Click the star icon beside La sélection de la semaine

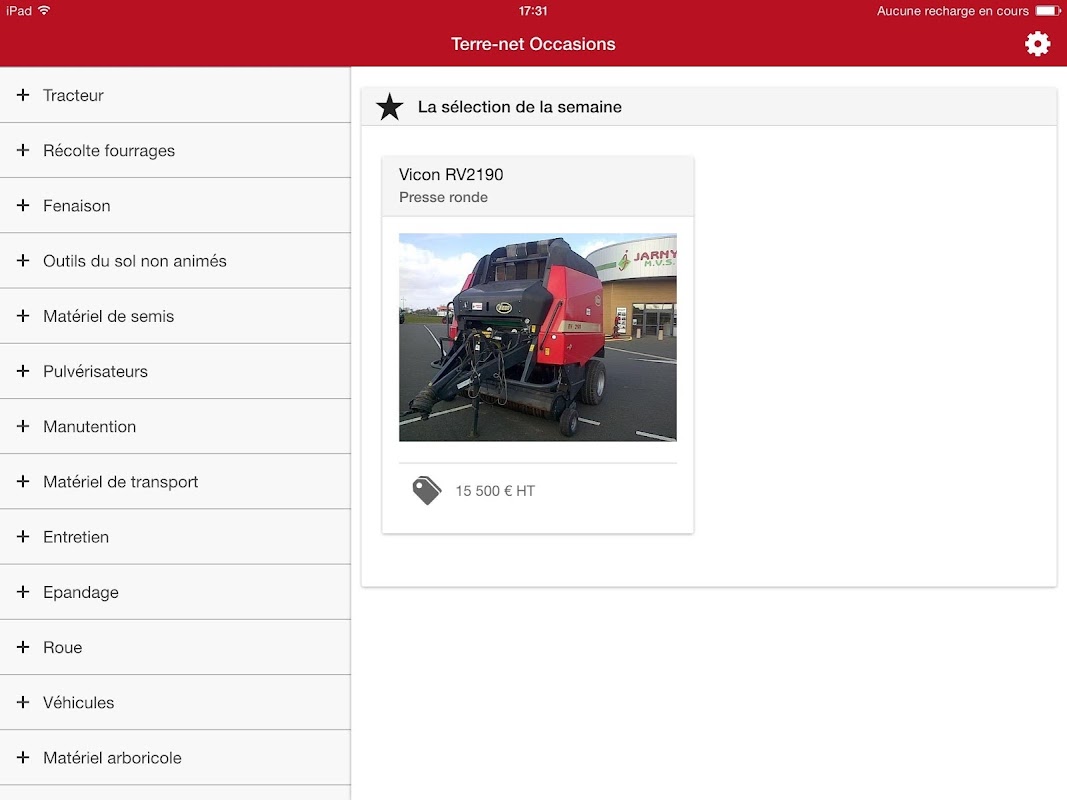(389, 107)
